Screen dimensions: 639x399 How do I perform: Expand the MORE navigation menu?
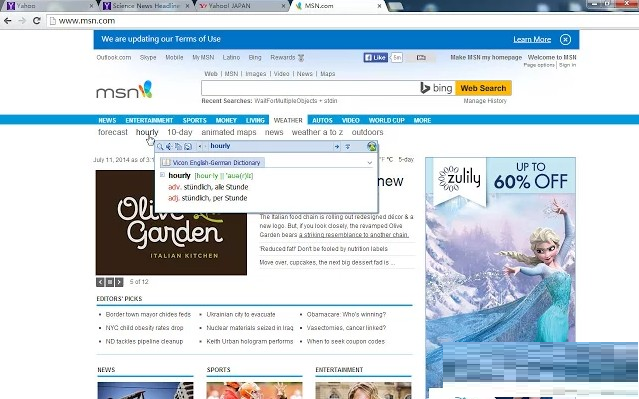coord(422,120)
